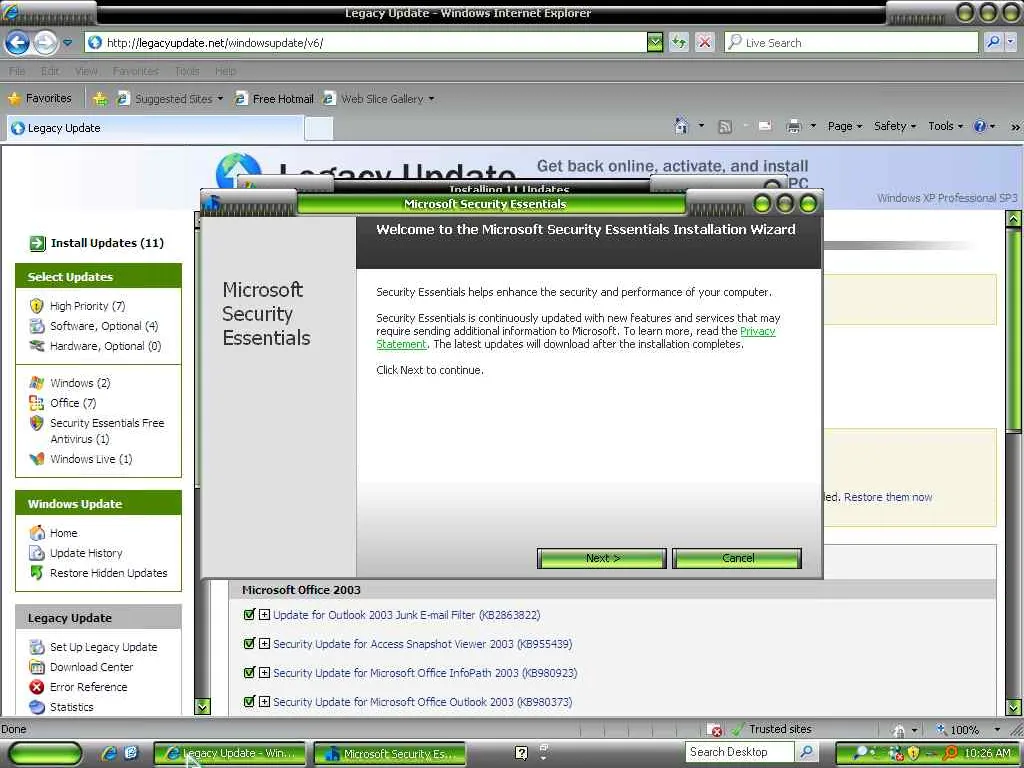The image size is (1024, 768).
Task: Select Office (7) product category
Action: point(73,403)
